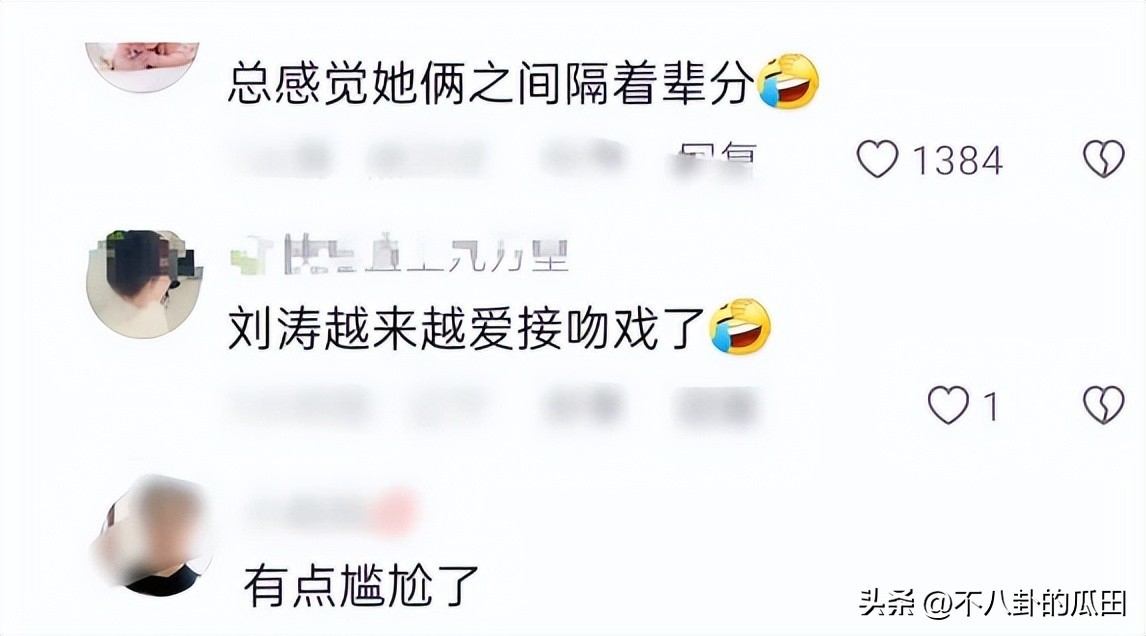Select comment text 刘涛越来越爱接吻戏了

[x=466, y=327]
